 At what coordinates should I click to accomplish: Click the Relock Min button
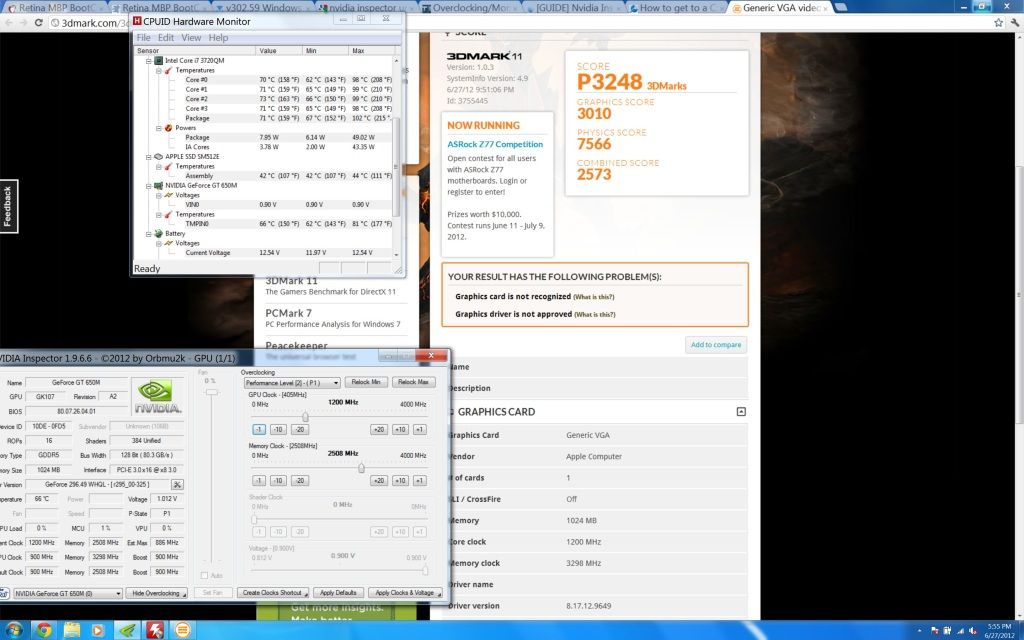[366, 382]
